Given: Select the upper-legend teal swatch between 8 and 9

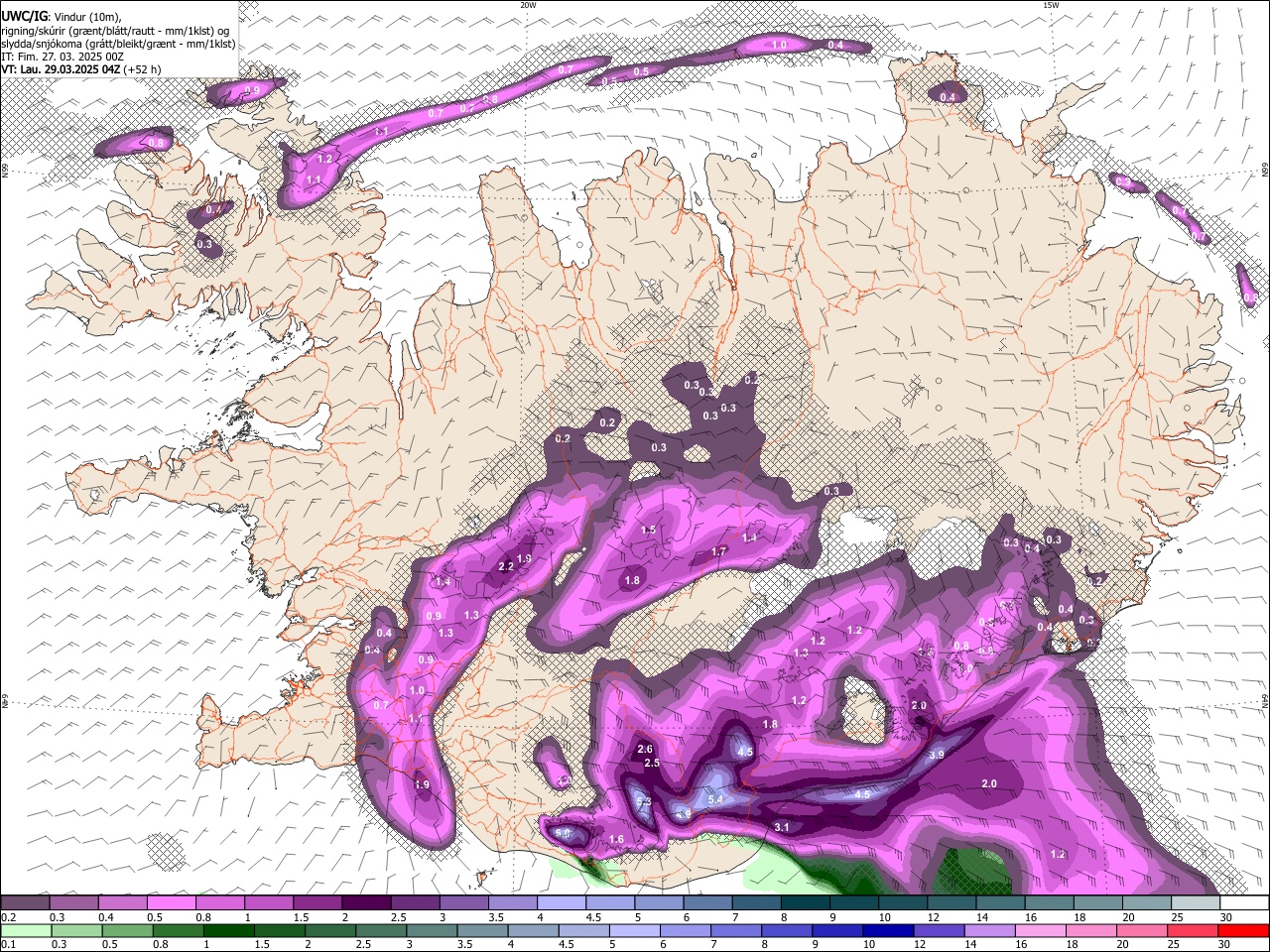Looking at the screenshot, I should (x=806, y=902).
